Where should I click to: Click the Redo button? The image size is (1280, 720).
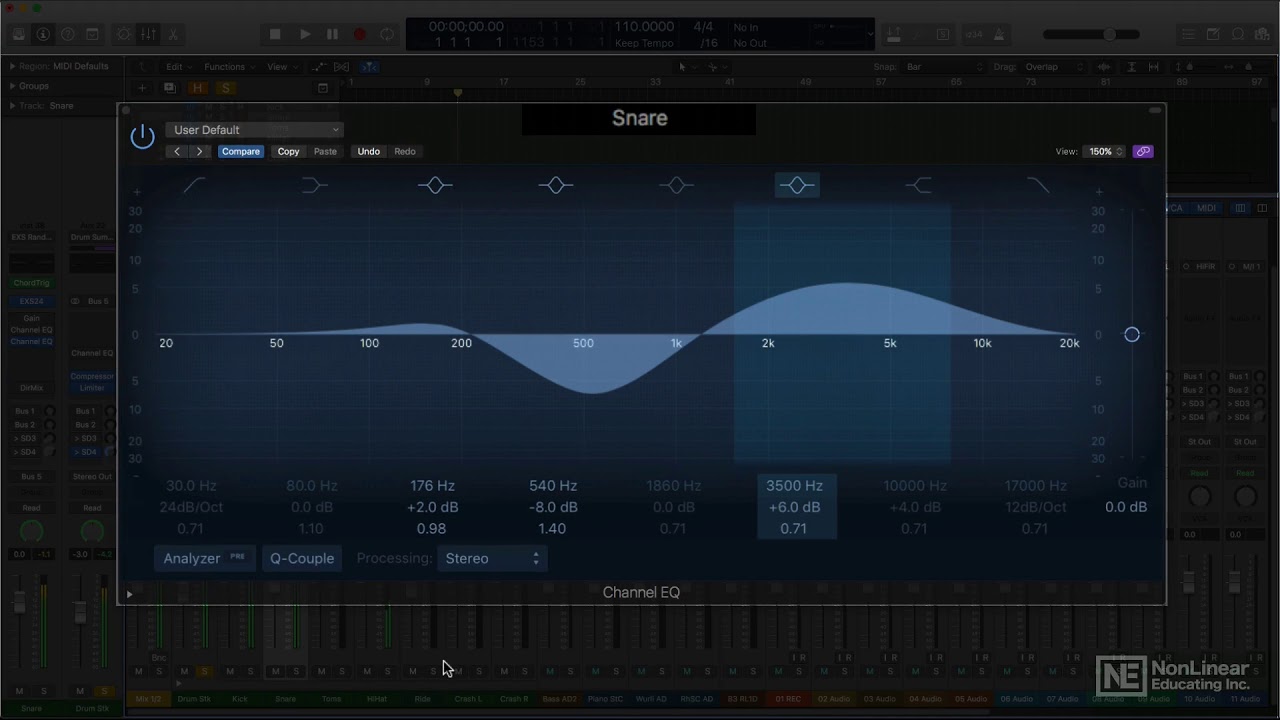coord(405,151)
